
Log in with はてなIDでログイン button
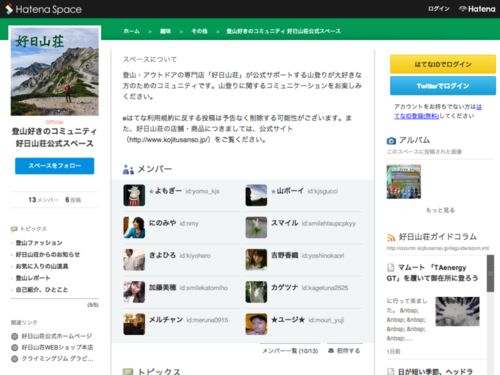pos(443,64)
